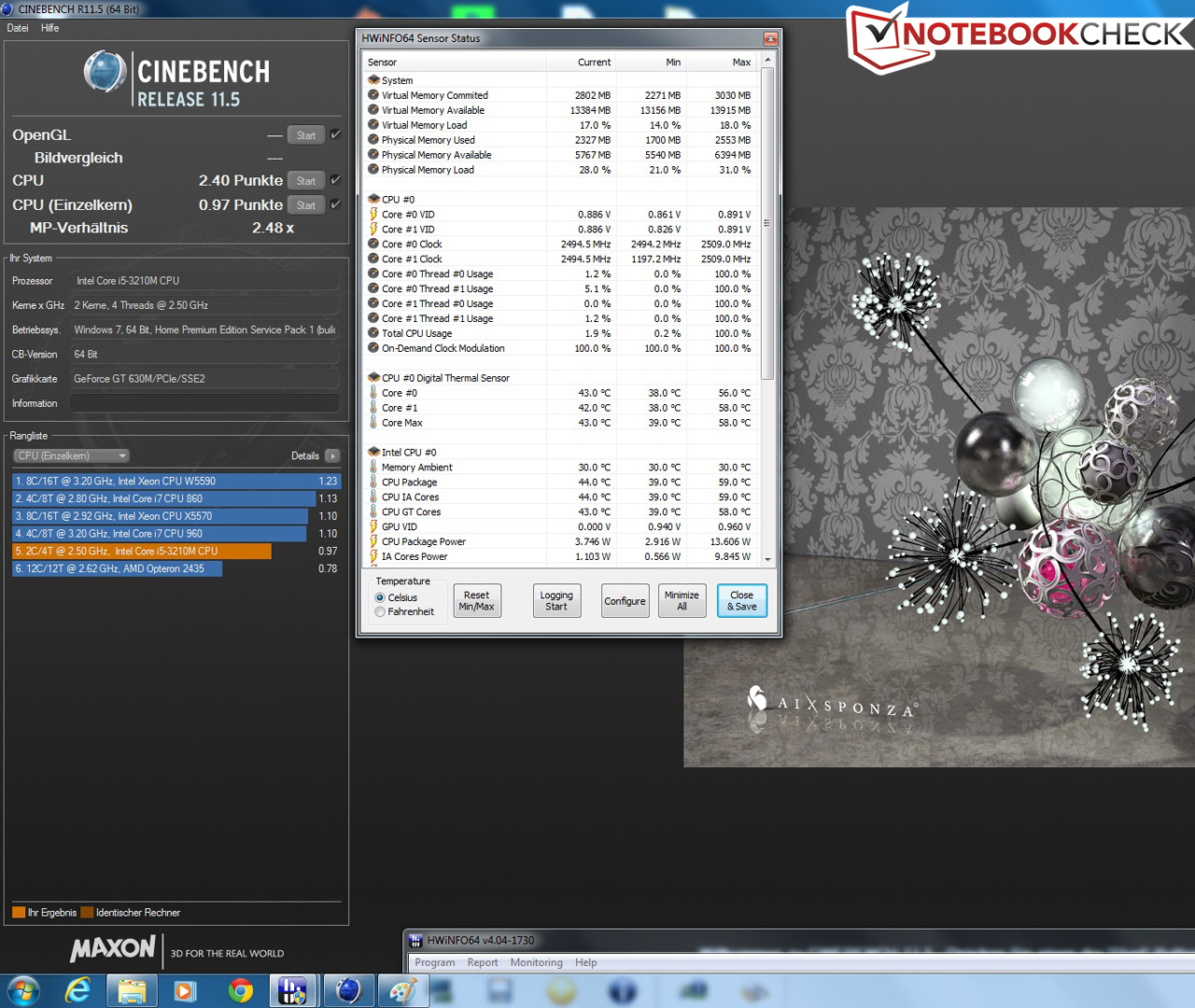Screen dimensions: 1195x1008
Task: Launch Google Chrome from the taskbar
Action: click(x=240, y=990)
